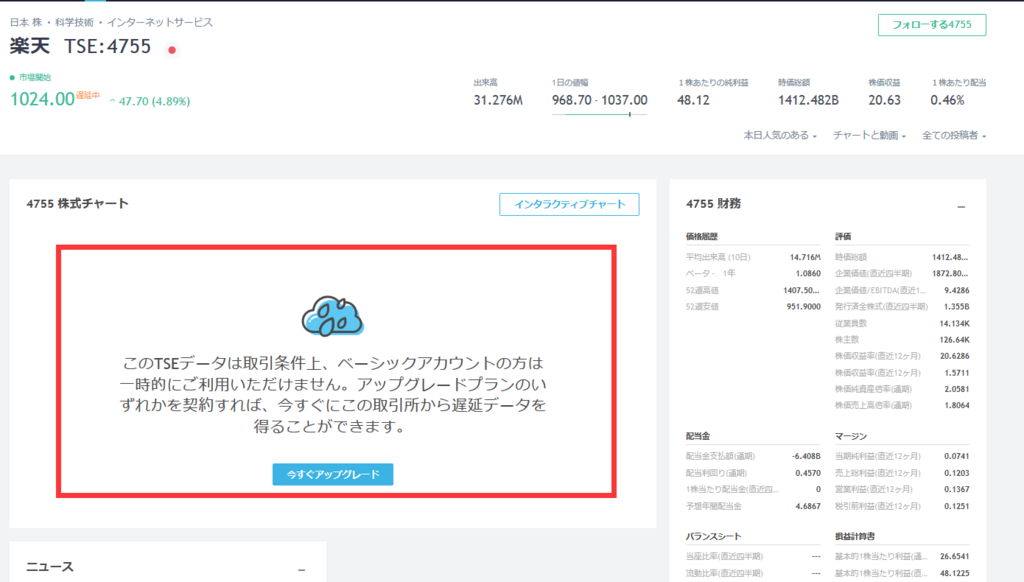Click the 1412.482B market cap value
This screenshot has width=1024, height=582.
coord(808,100)
